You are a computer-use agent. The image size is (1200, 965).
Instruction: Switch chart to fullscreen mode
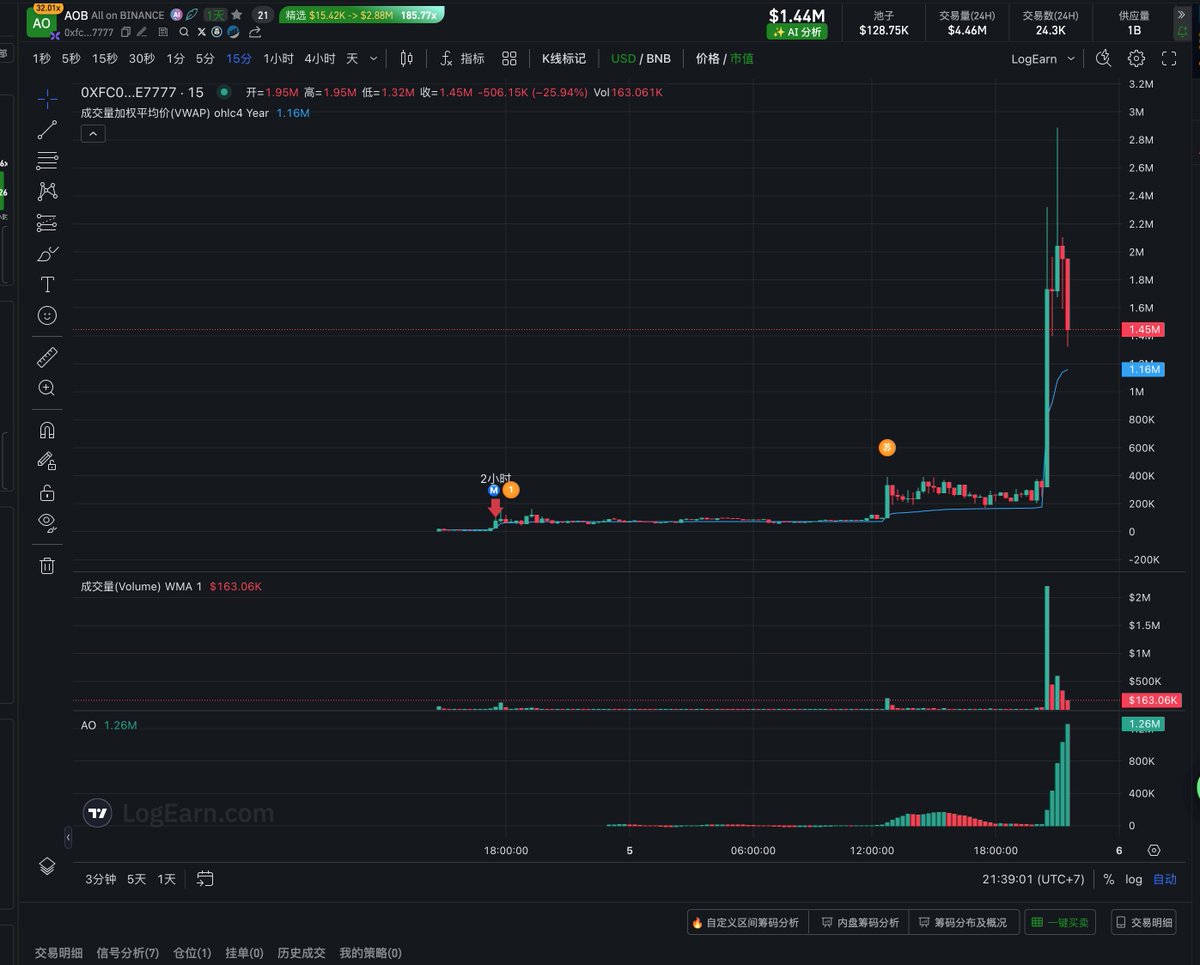[1169, 59]
